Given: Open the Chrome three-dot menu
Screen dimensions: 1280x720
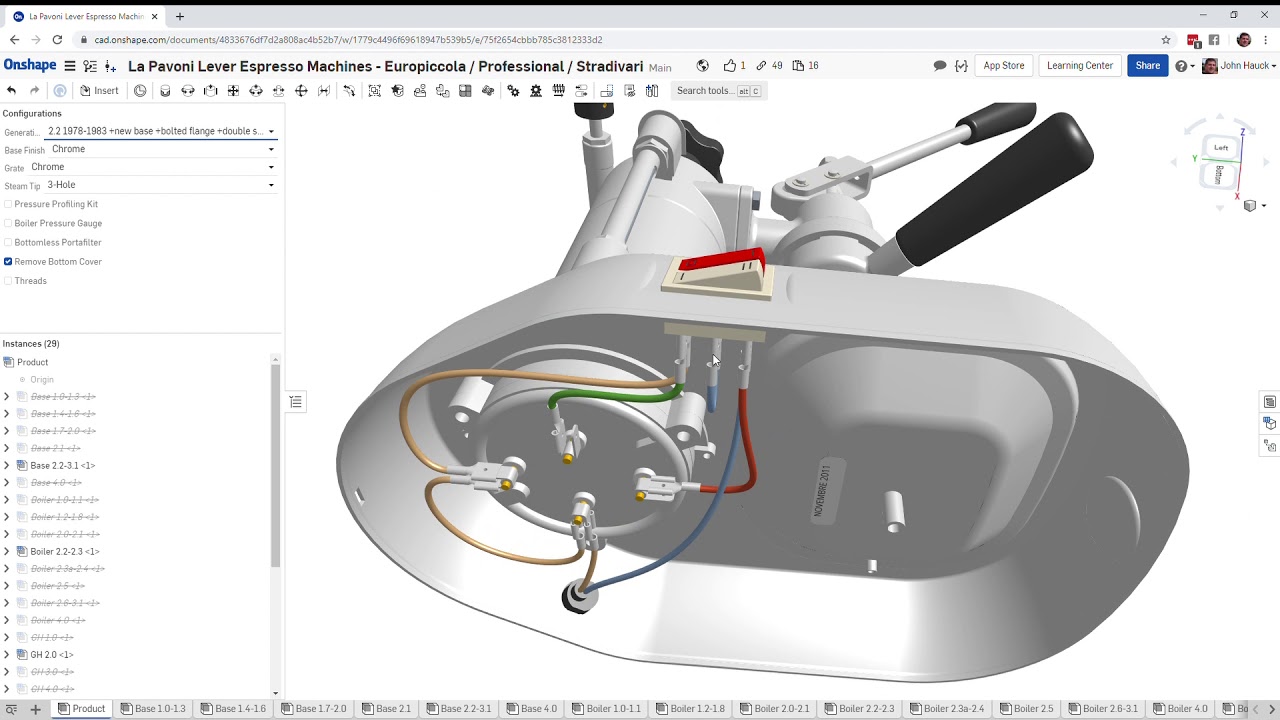Looking at the screenshot, I should tap(1266, 40).
